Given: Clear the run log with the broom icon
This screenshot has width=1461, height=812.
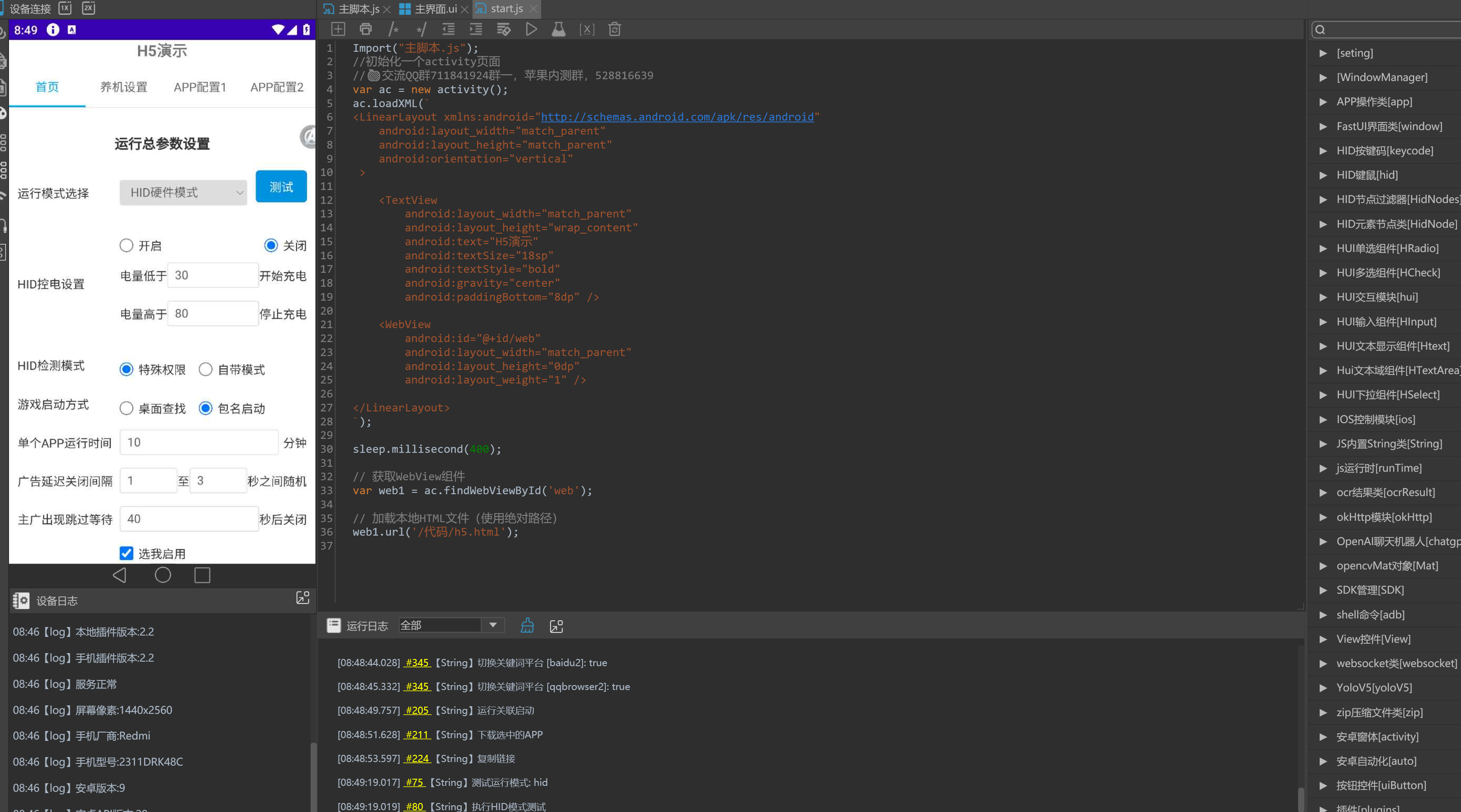Looking at the screenshot, I should [527, 626].
